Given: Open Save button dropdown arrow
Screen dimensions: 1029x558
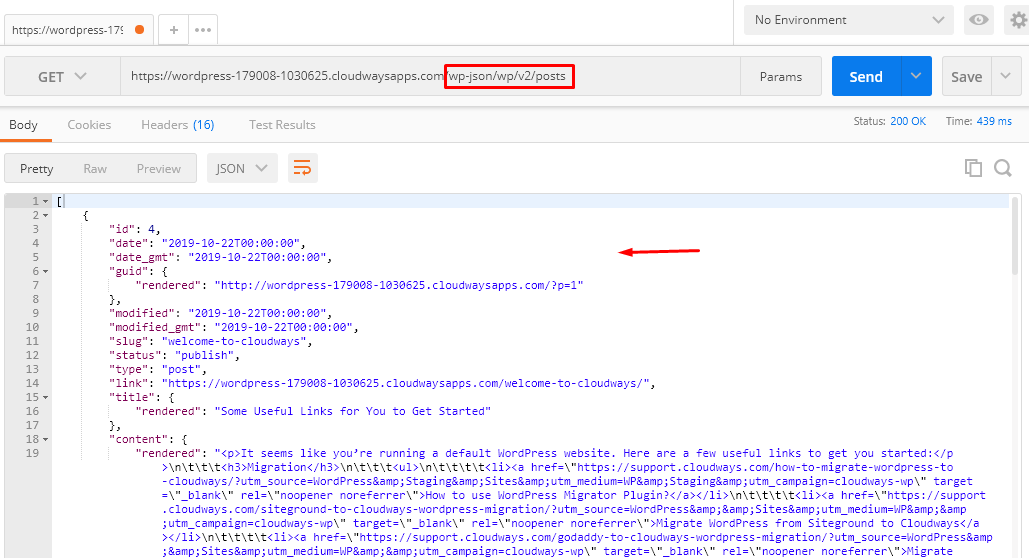Looking at the screenshot, I should coord(1005,76).
